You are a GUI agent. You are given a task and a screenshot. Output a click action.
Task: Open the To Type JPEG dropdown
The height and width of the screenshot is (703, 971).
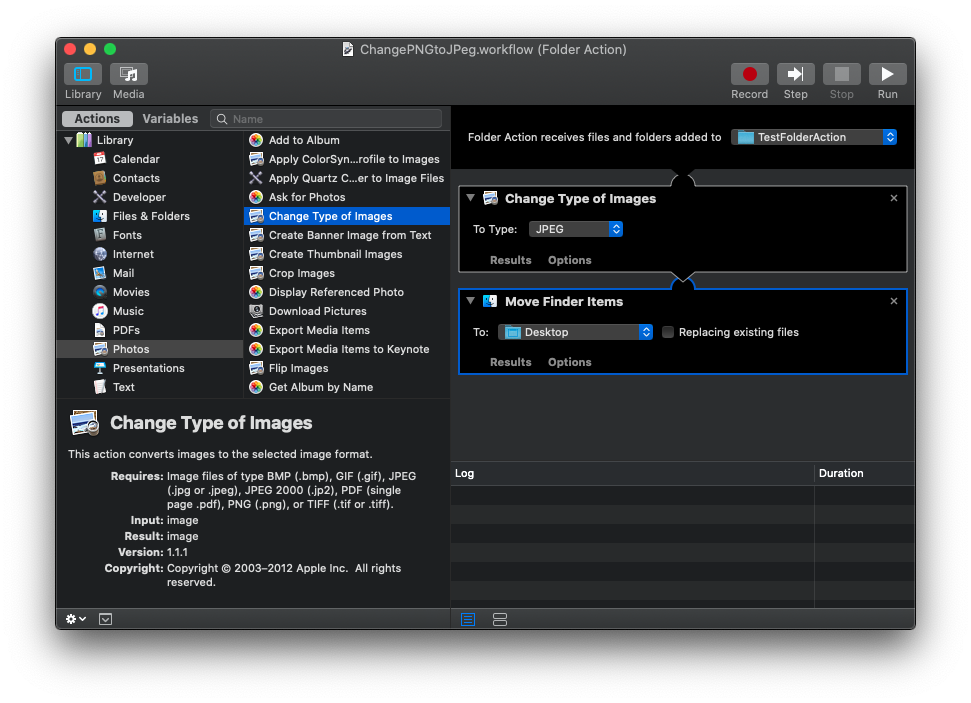[x=576, y=229]
